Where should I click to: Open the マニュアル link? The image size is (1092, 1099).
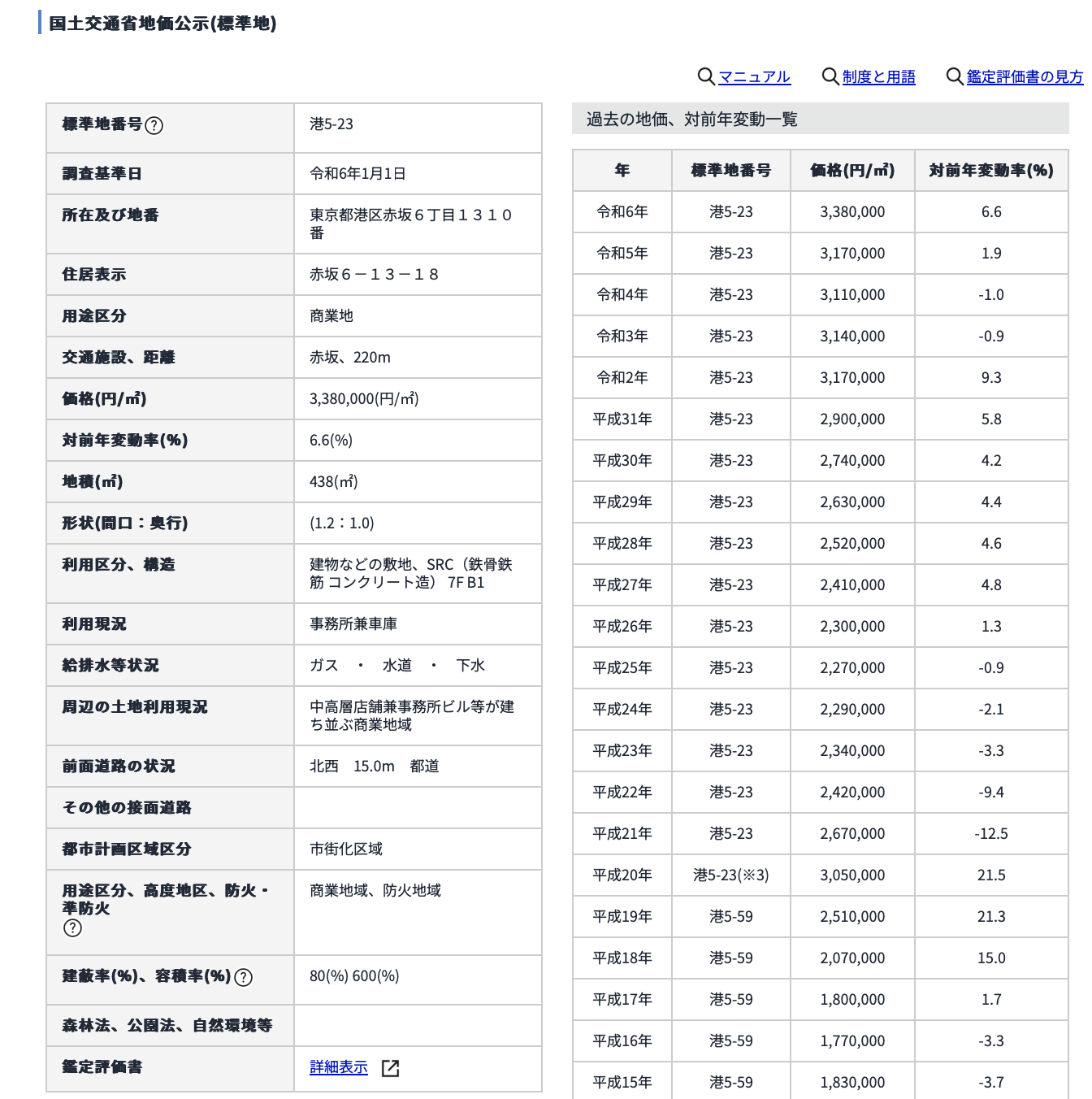tap(754, 76)
